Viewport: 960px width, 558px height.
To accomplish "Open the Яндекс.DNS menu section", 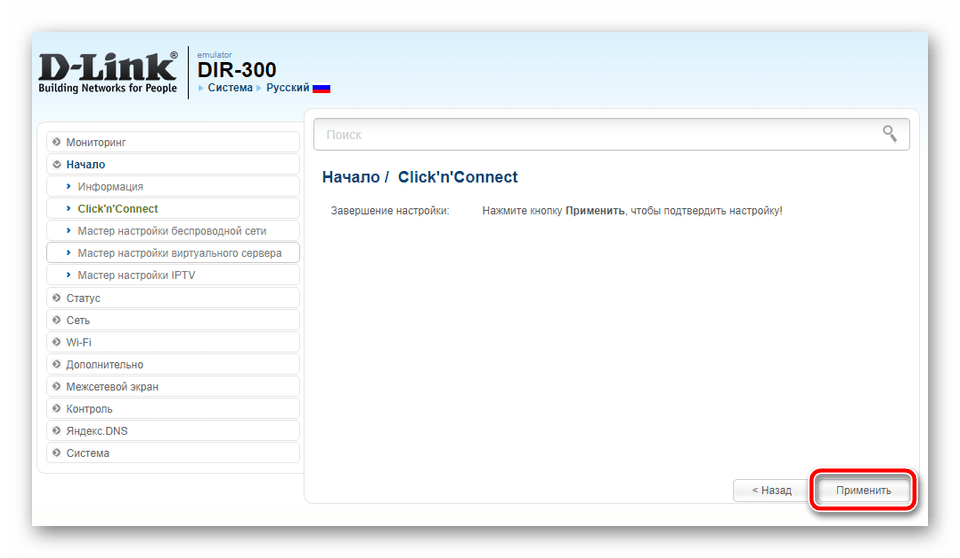I will tap(173, 431).
